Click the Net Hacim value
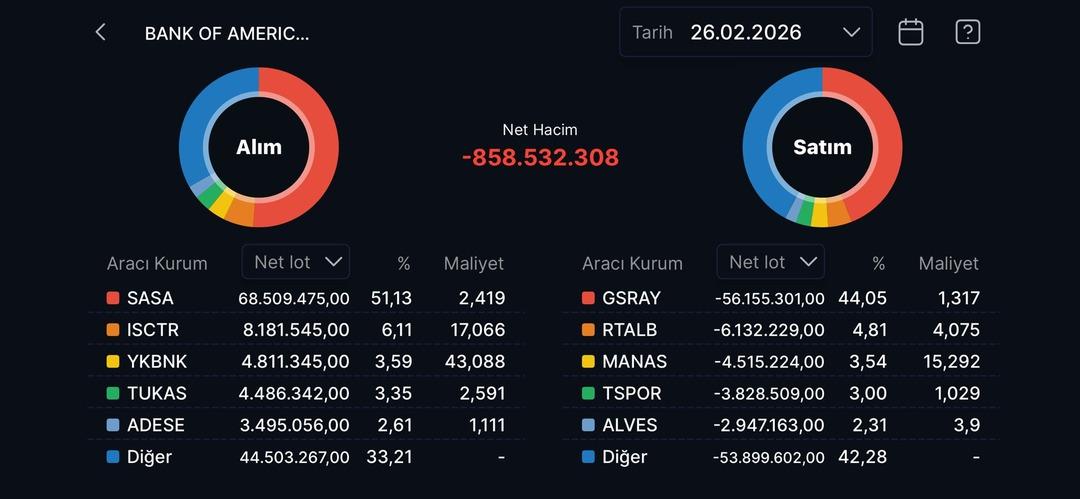Viewport: 1080px width, 499px height. click(540, 157)
